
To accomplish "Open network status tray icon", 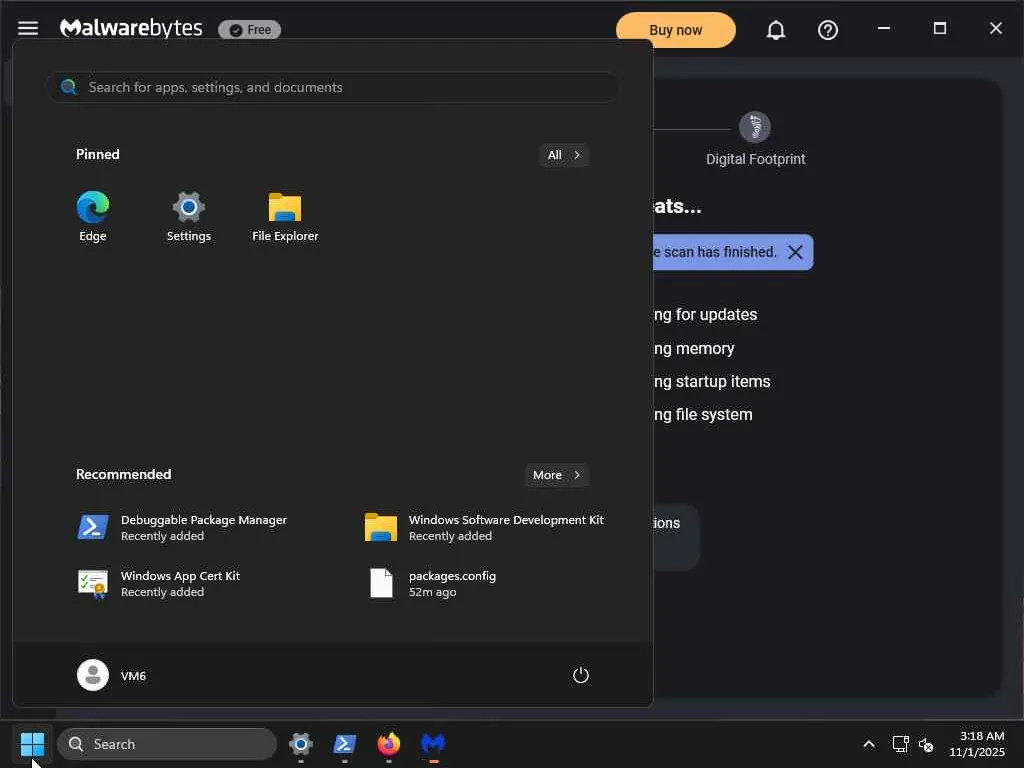I will (x=901, y=744).
